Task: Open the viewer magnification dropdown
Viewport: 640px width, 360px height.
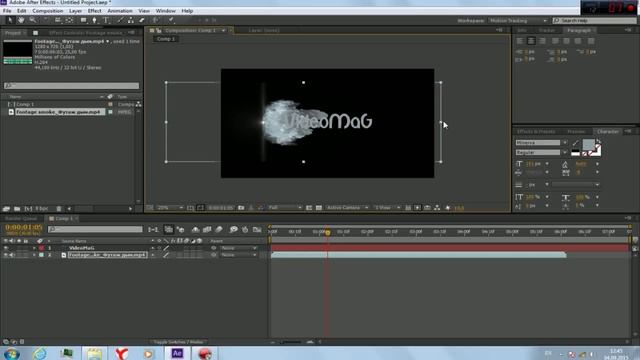Action: pos(170,208)
